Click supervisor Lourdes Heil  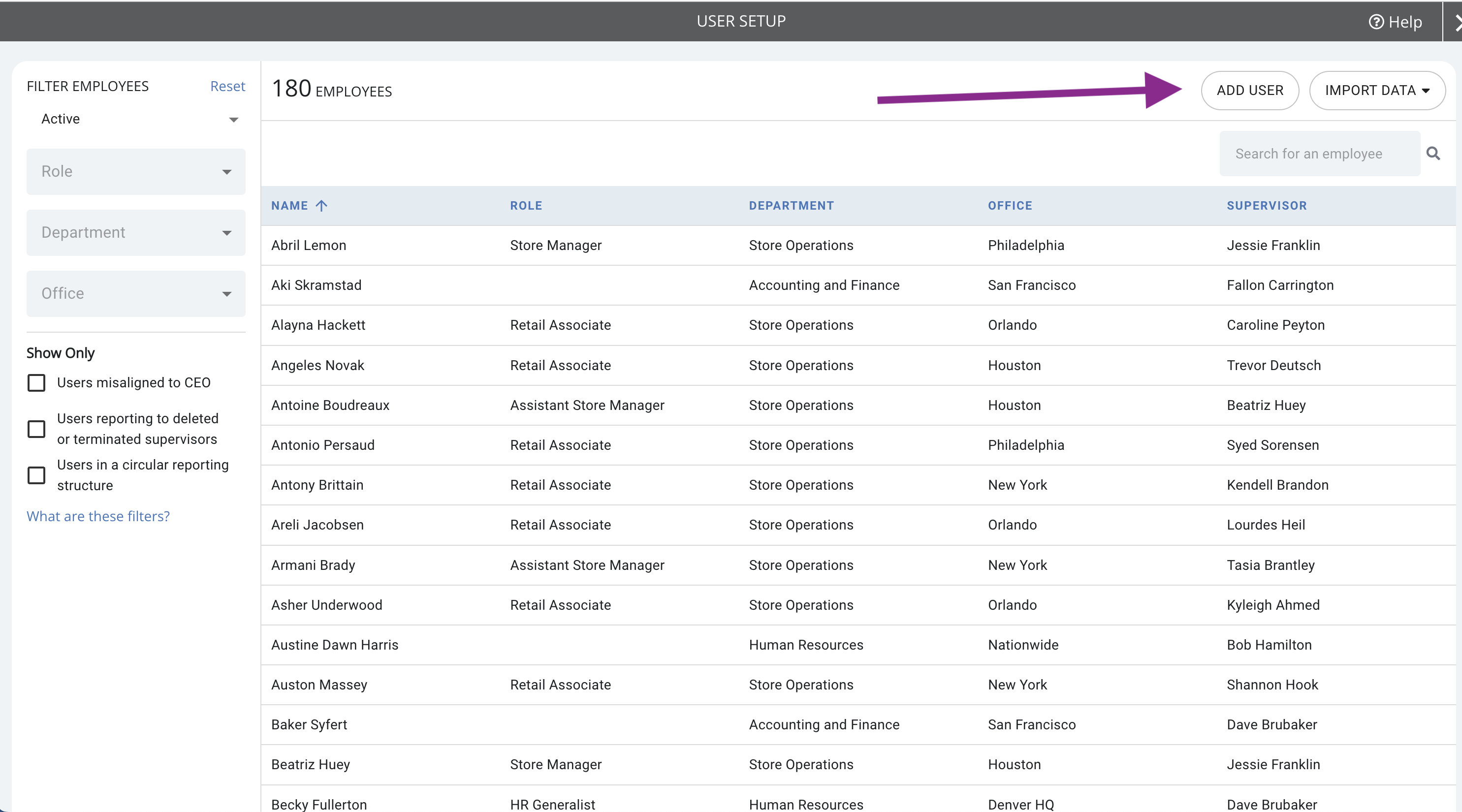(1266, 525)
